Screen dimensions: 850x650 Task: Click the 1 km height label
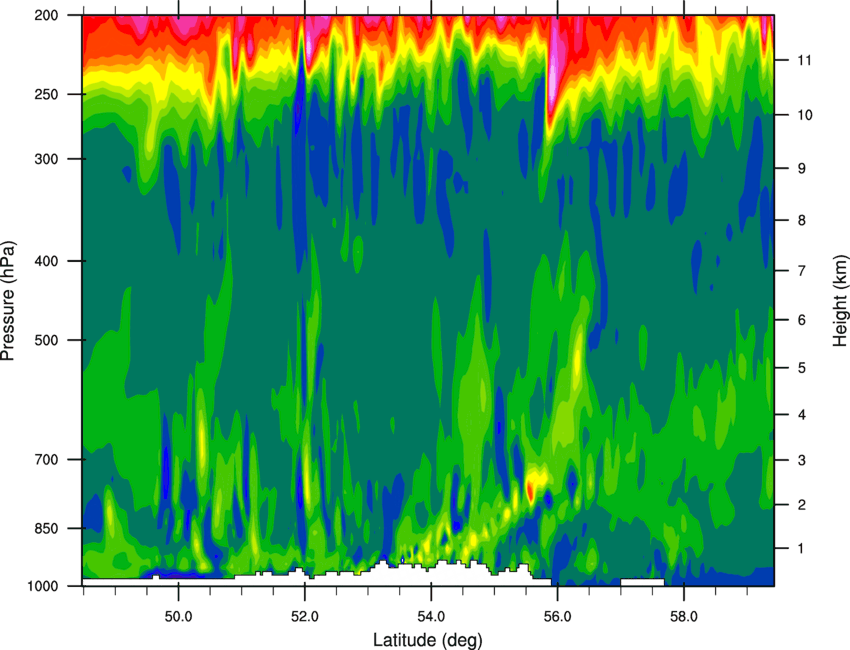coord(802,549)
